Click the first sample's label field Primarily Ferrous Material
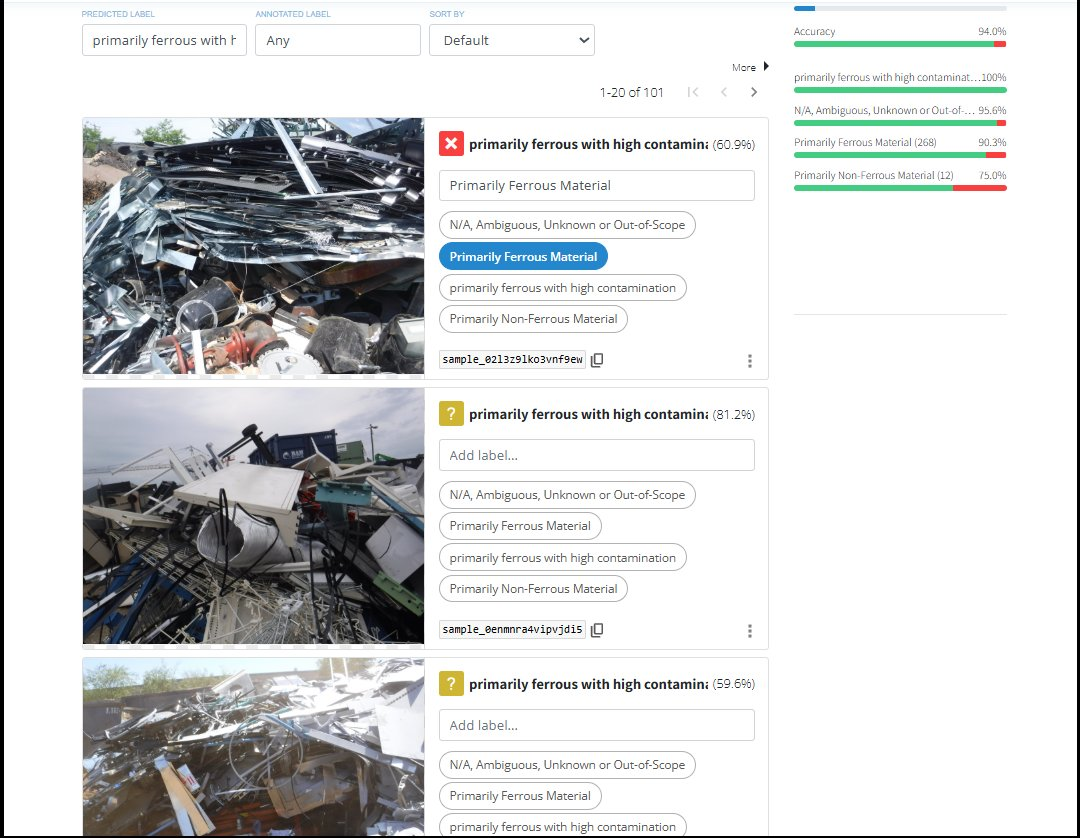Screen dimensions: 1080x838 coord(596,185)
